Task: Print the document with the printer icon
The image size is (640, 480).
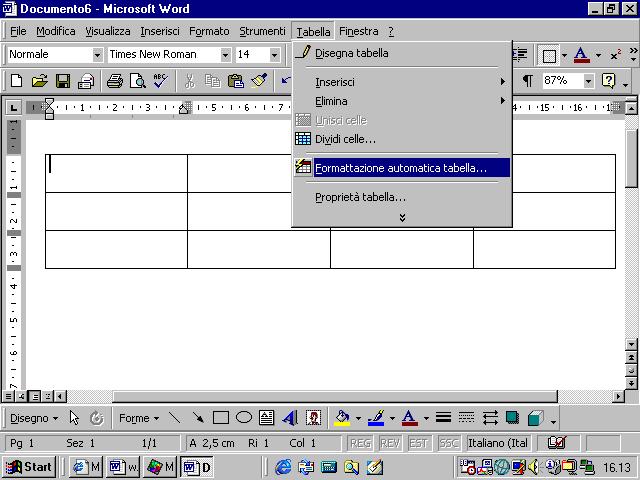Action: click(115, 81)
